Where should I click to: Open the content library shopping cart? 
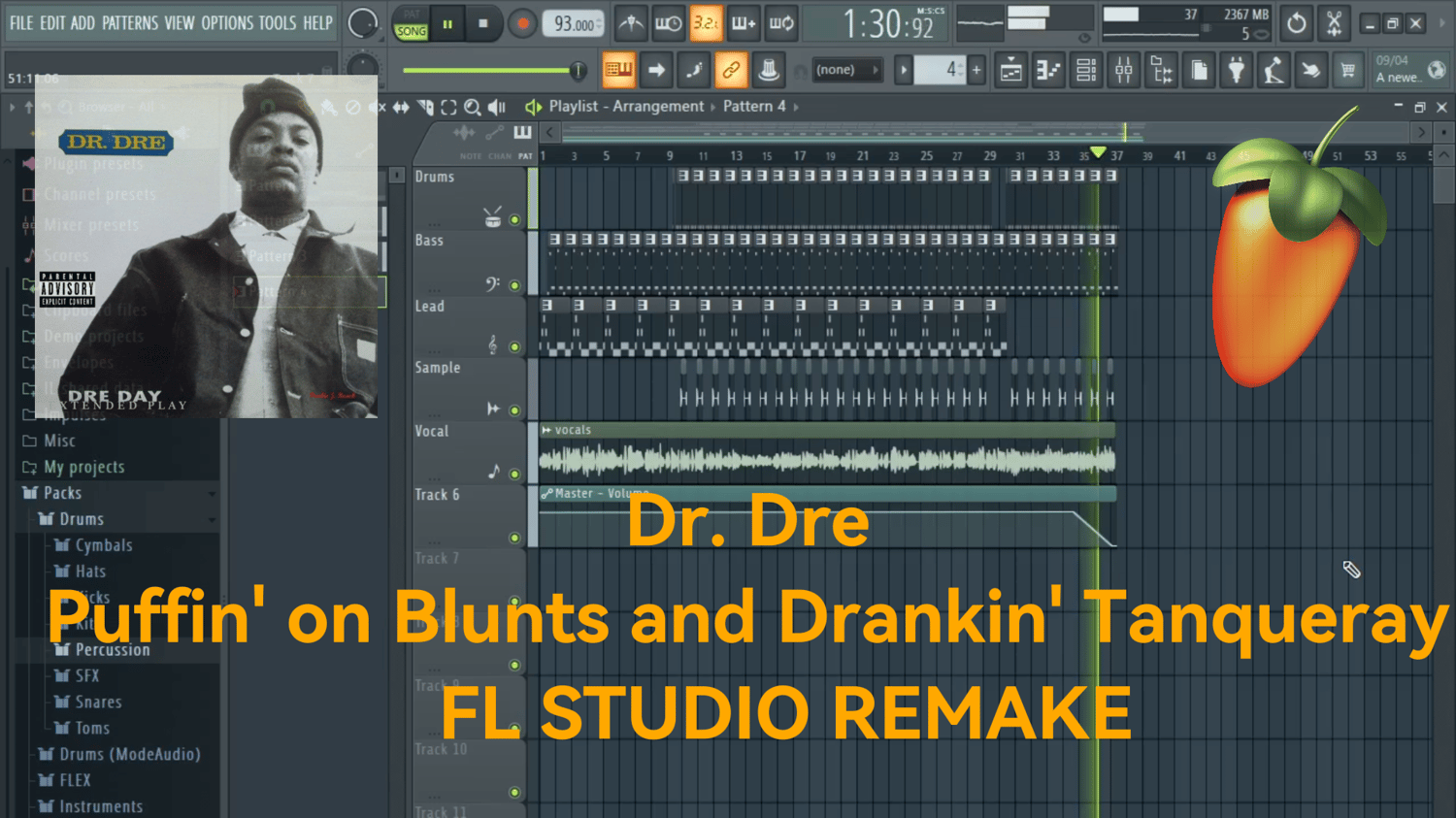[1347, 70]
